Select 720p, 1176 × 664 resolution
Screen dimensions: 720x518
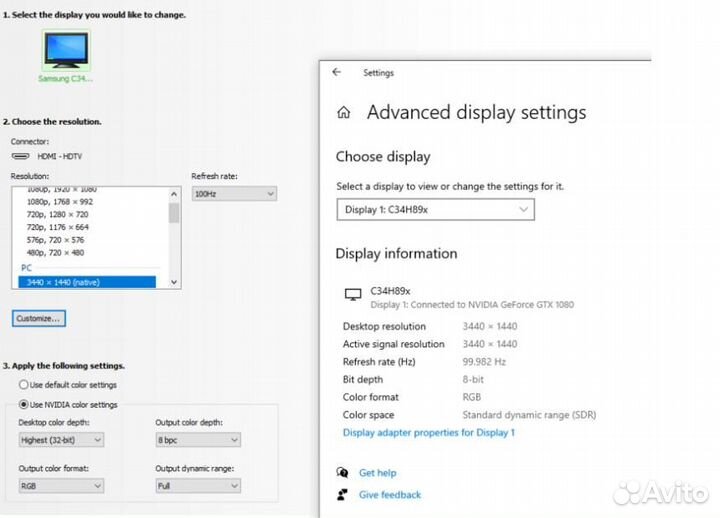pyautogui.click(x=57, y=227)
